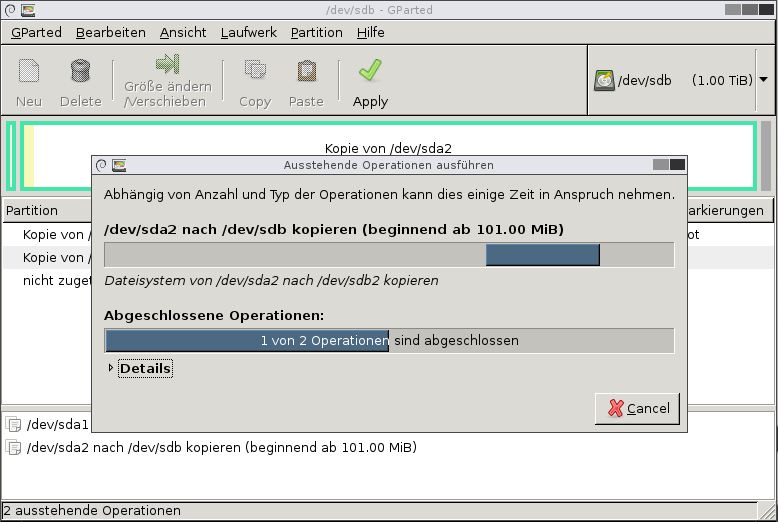
Task: Click the Paste partition toolbar icon
Action: pos(306,72)
